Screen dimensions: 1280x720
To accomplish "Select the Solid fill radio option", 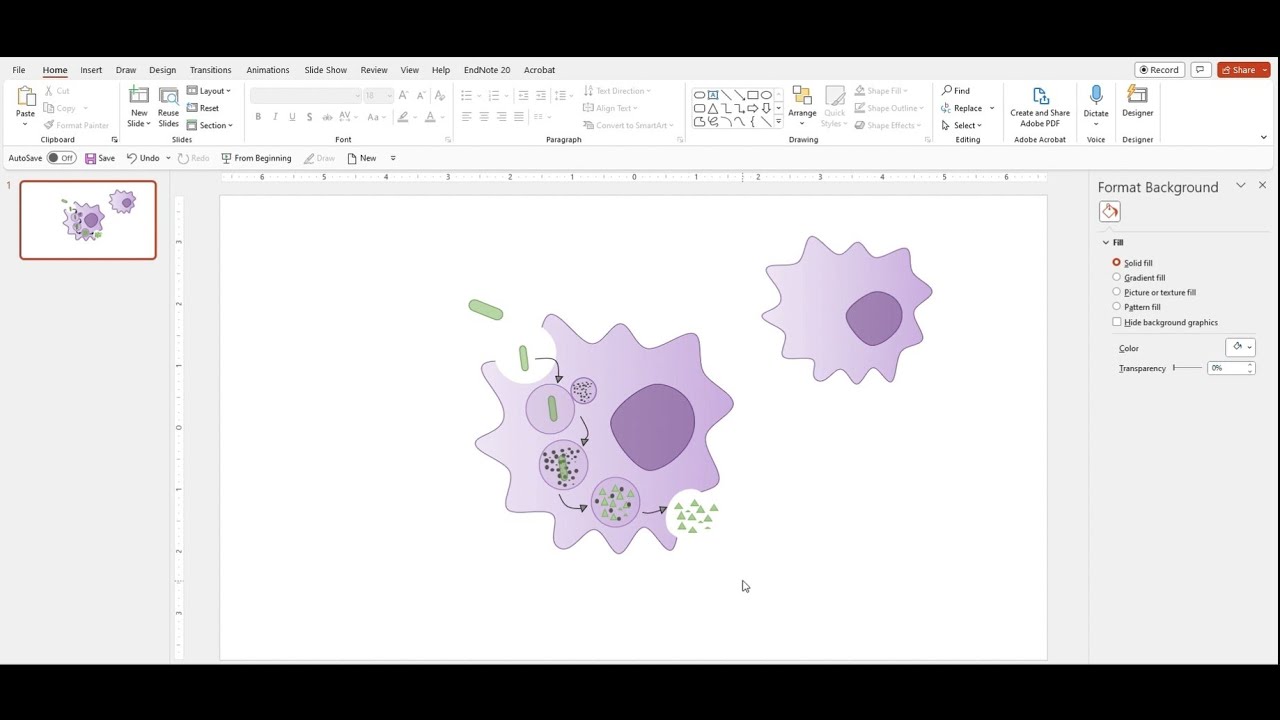I will coord(1117,262).
